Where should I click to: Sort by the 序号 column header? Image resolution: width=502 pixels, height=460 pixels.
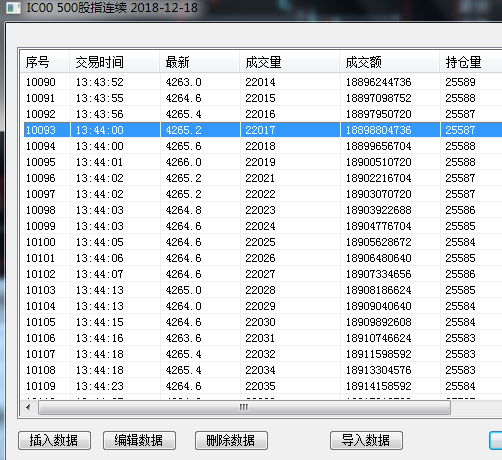coord(45,62)
